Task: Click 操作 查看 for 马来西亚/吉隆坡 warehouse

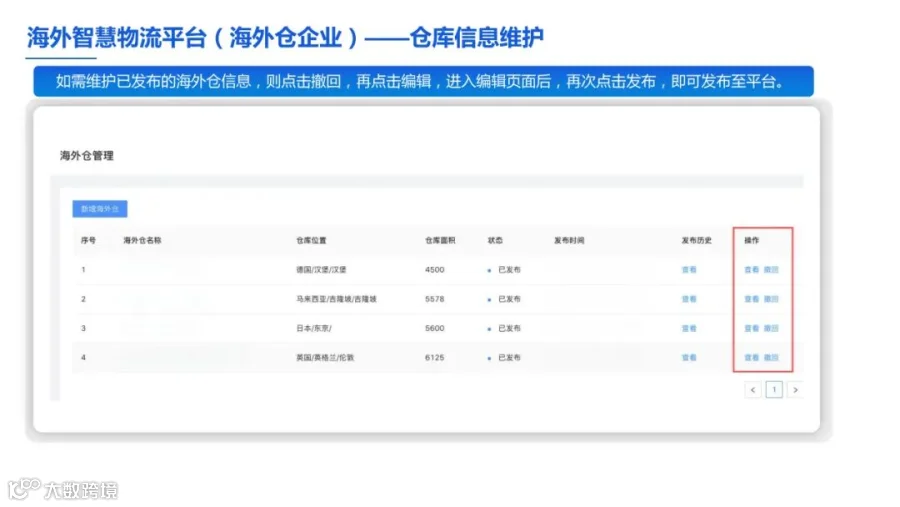Action: tap(751, 299)
